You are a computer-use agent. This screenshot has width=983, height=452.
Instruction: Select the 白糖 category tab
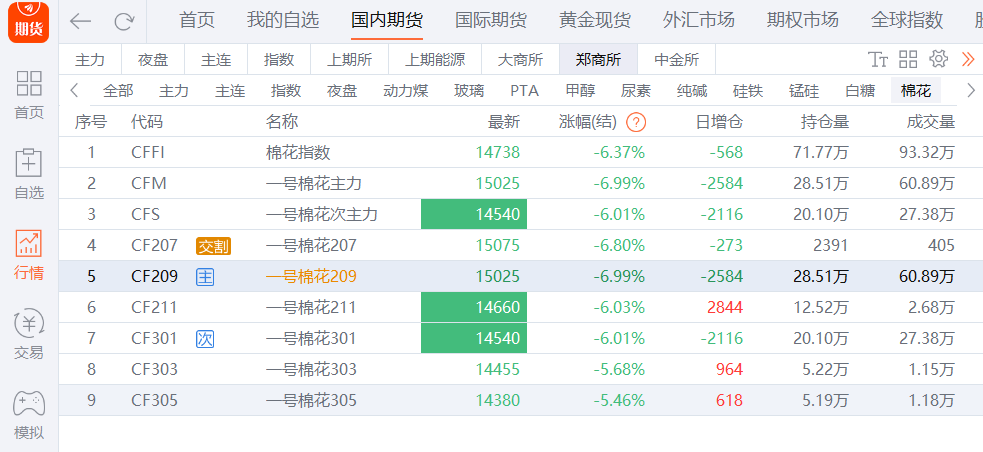coord(859,90)
